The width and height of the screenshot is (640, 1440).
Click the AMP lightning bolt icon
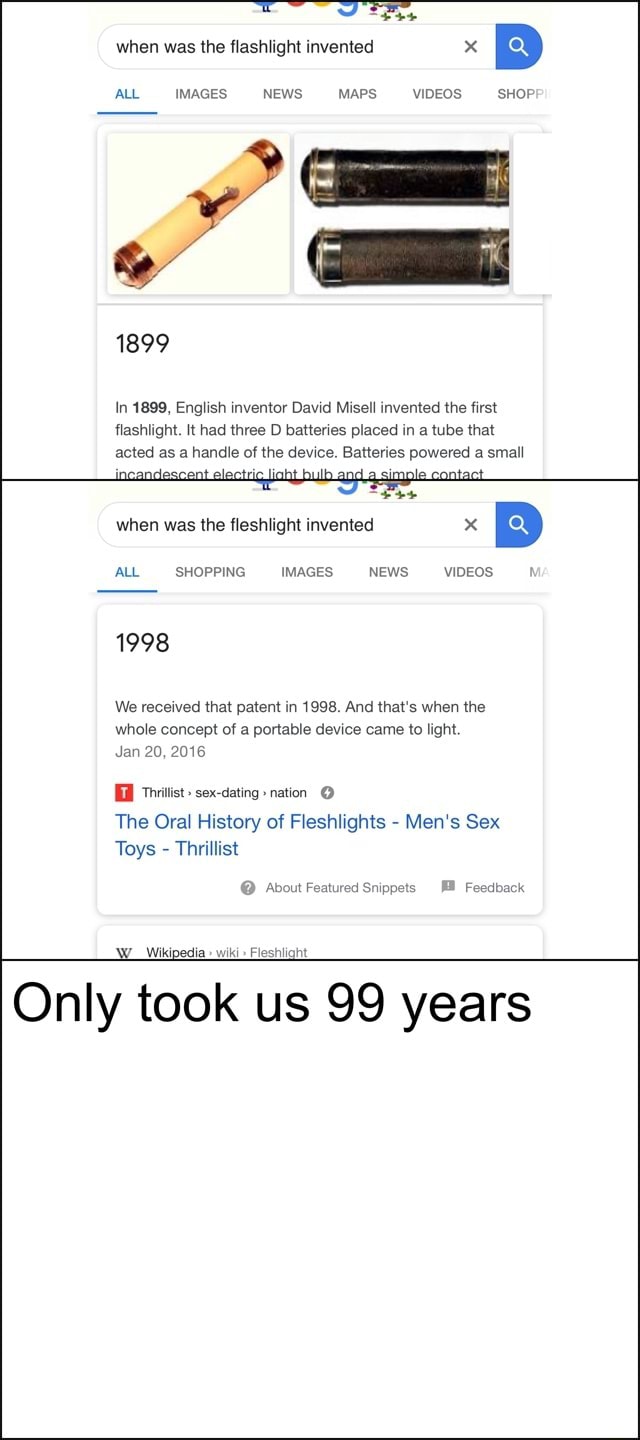coord(326,793)
